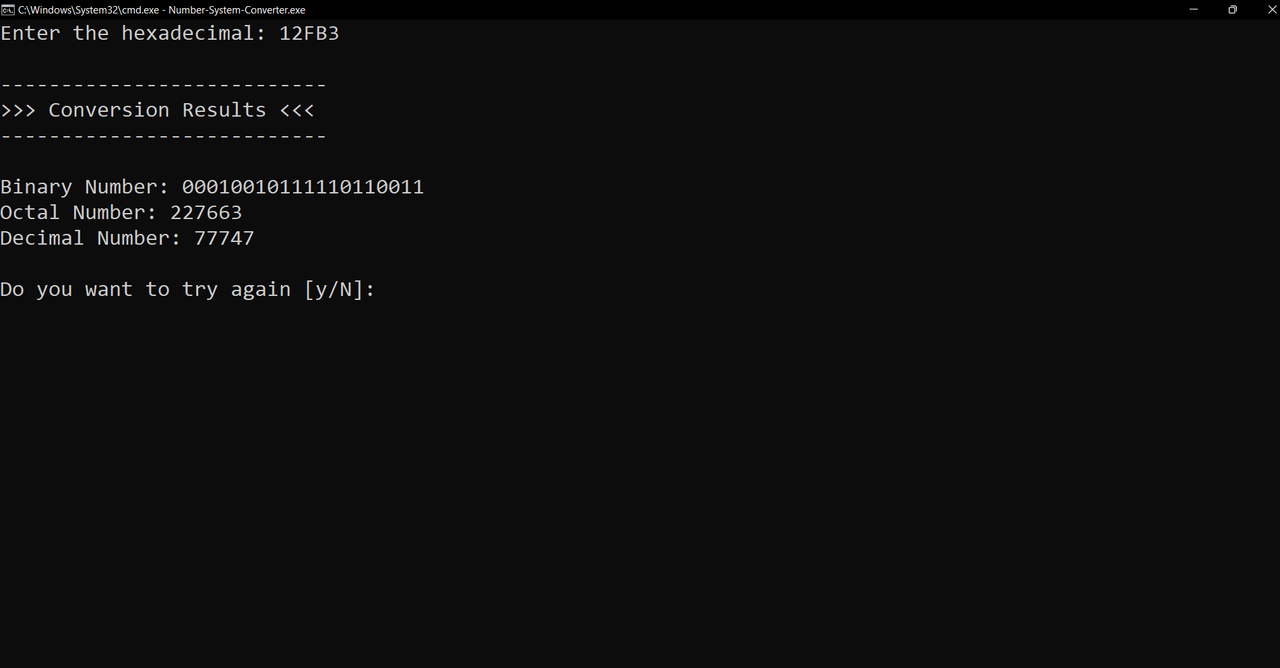
Task: Restore down the console window
Action: (1232, 9)
